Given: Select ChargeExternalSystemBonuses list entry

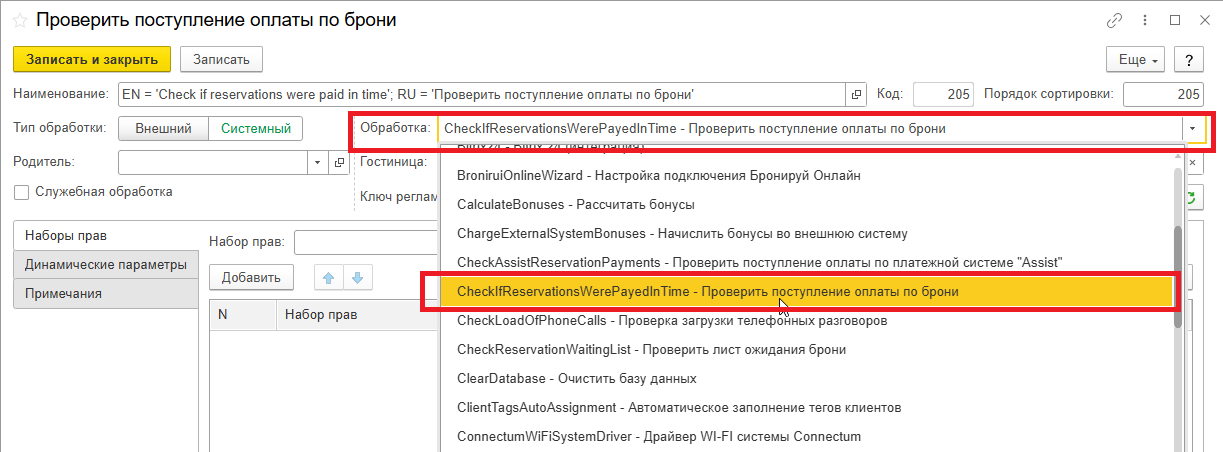Looking at the screenshot, I should [x=806, y=233].
